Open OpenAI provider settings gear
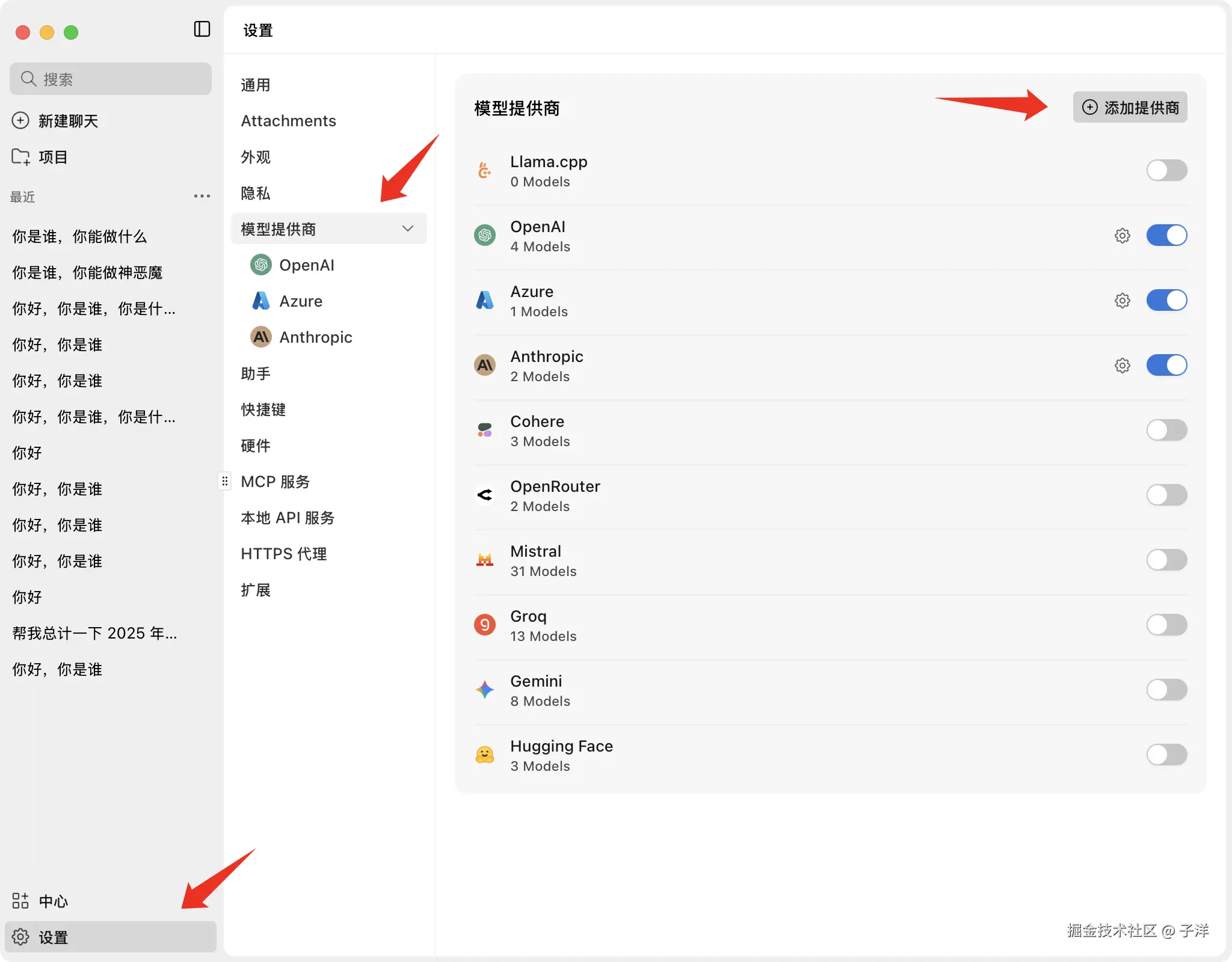 coord(1122,236)
